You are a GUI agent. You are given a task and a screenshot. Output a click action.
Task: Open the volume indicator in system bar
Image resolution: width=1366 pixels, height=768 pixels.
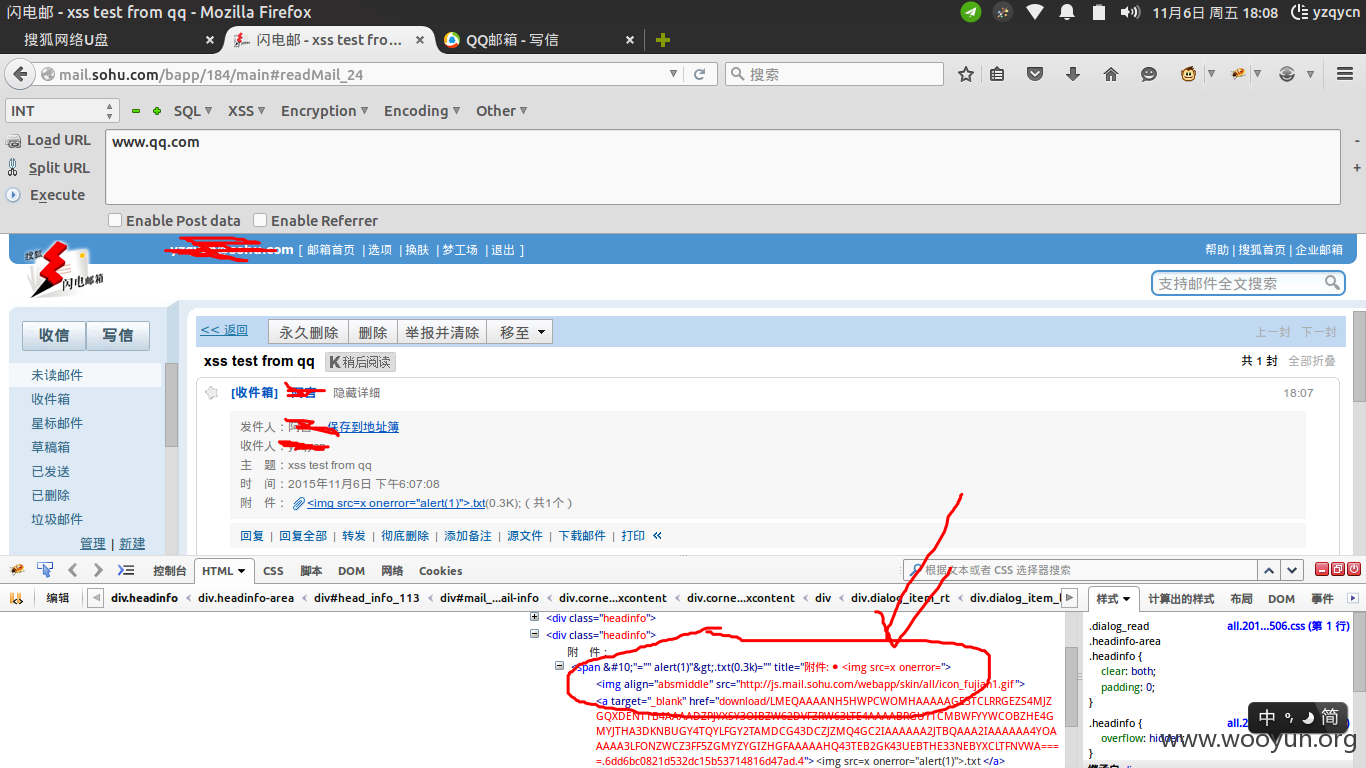point(1130,12)
